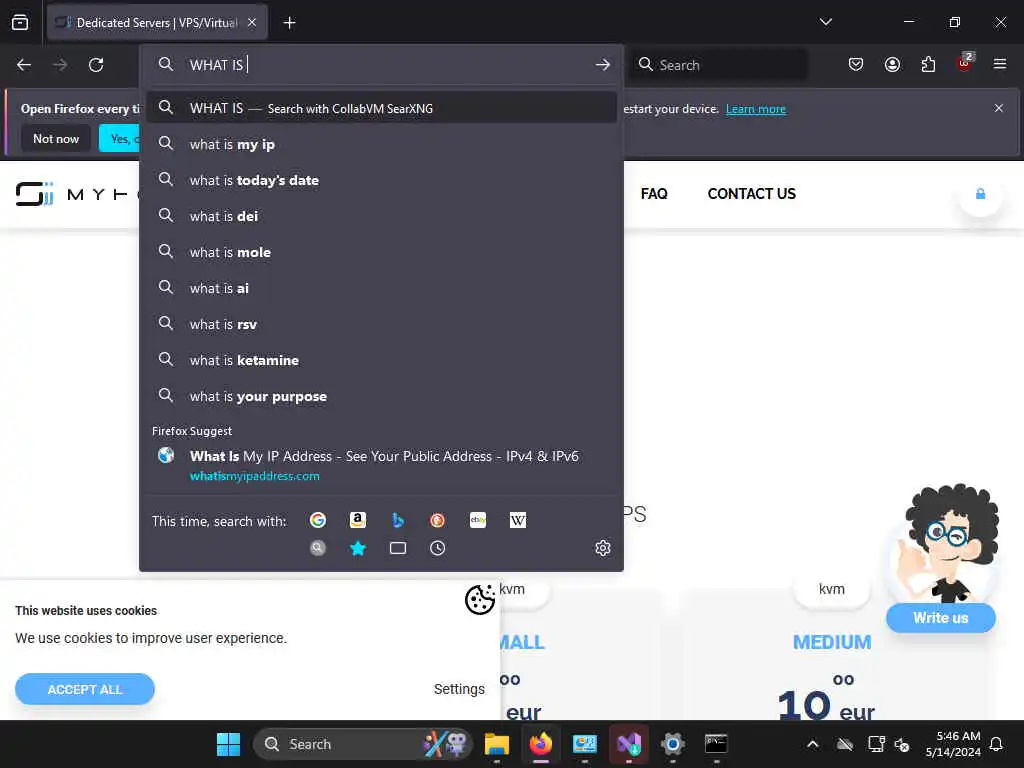Open the Windows Start menu
1024x768 pixels.
(x=229, y=744)
